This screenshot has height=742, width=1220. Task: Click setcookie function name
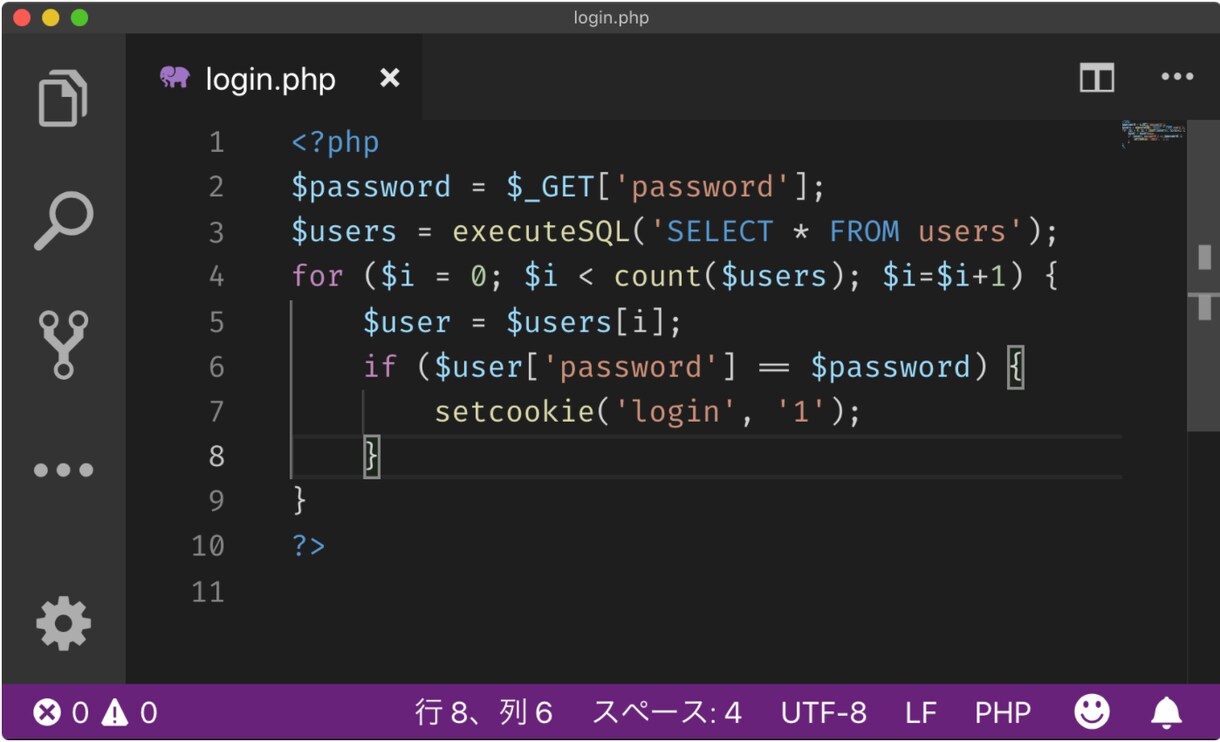pos(515,411)
